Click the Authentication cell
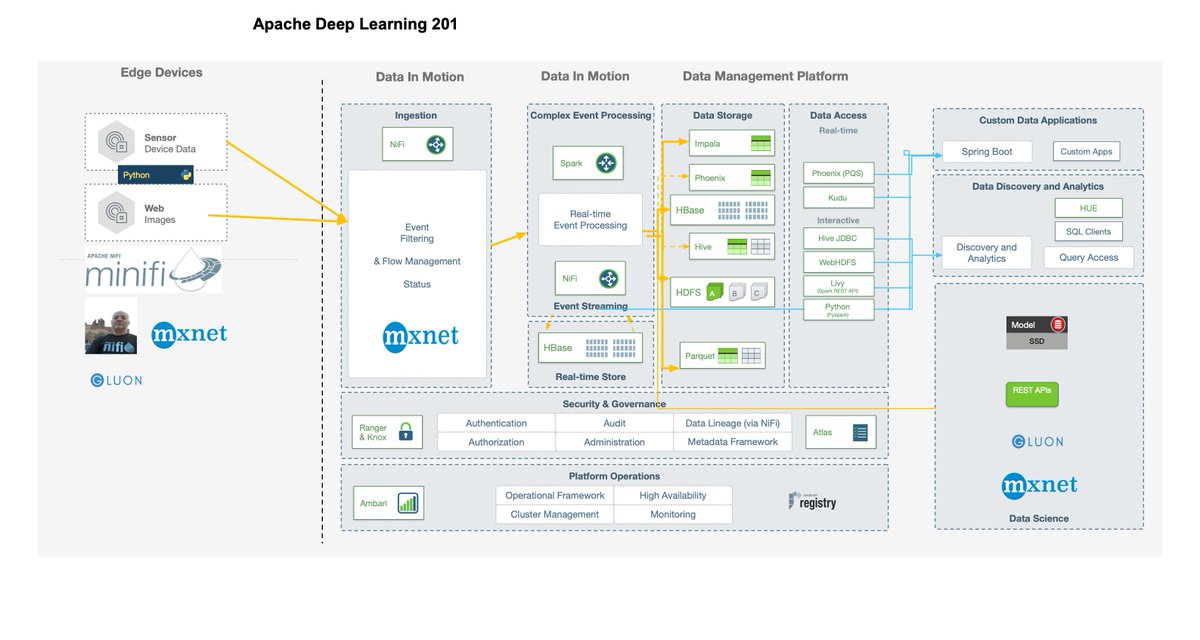 point(496,423)
